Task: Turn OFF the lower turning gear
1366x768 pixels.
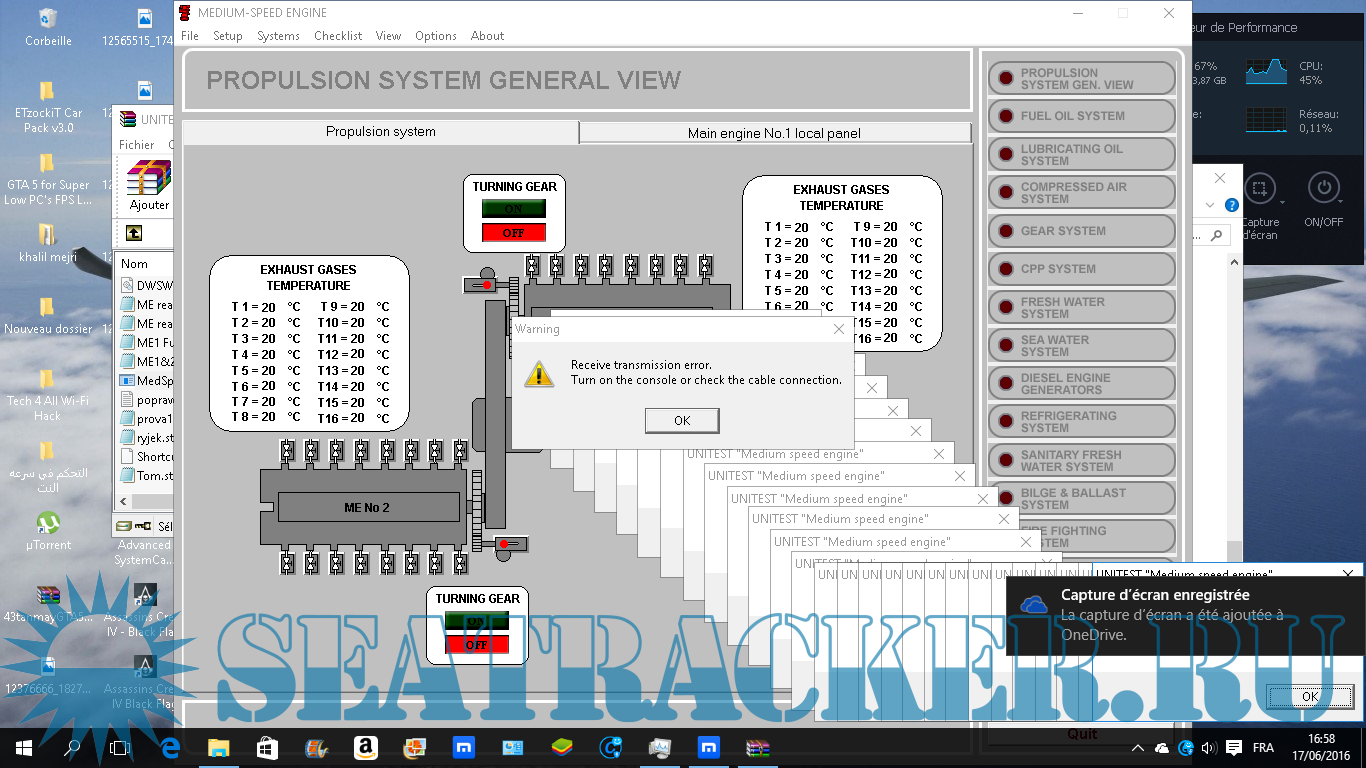Action: (x=476, y=645)
